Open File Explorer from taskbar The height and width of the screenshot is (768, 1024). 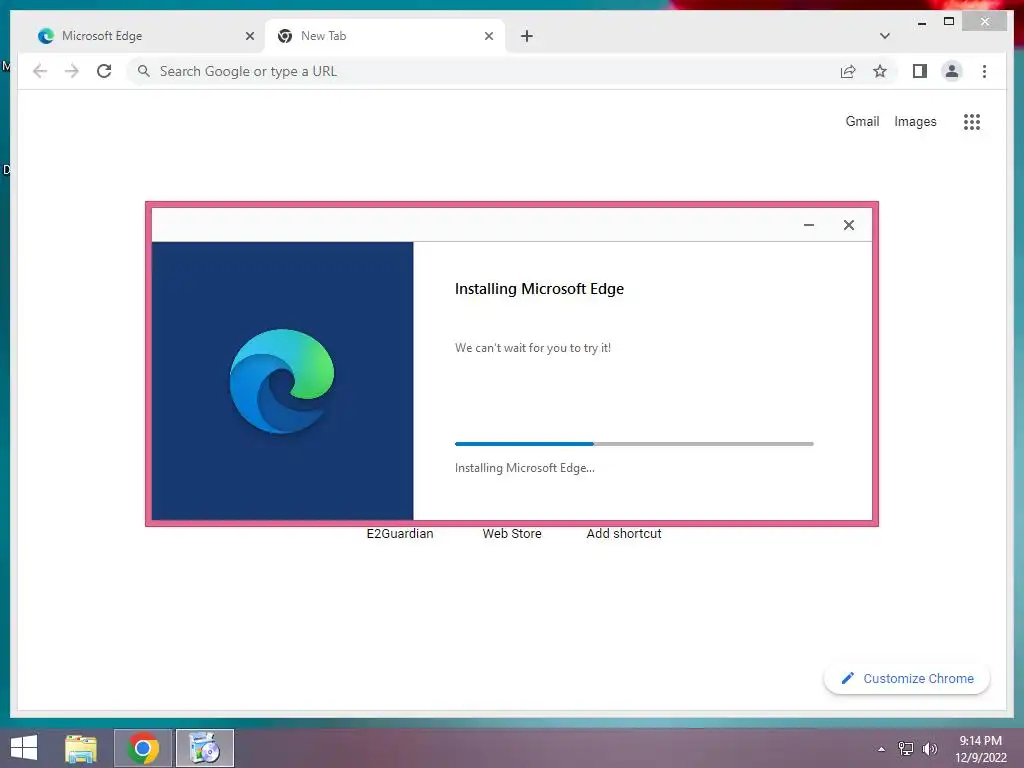click(x=81, y=748)
